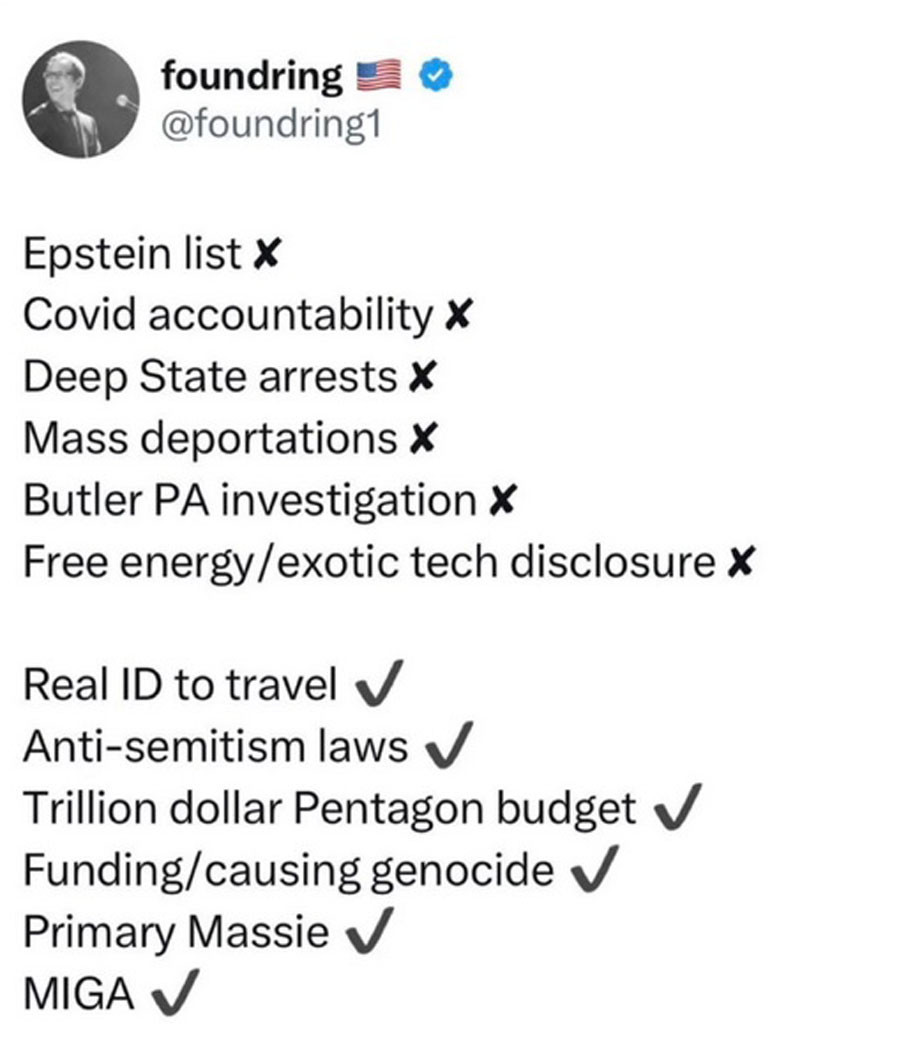922x1046 pixels.
Task: Click the checkmark after Anti-semitism laws
Action: click(x=449, y=747)
